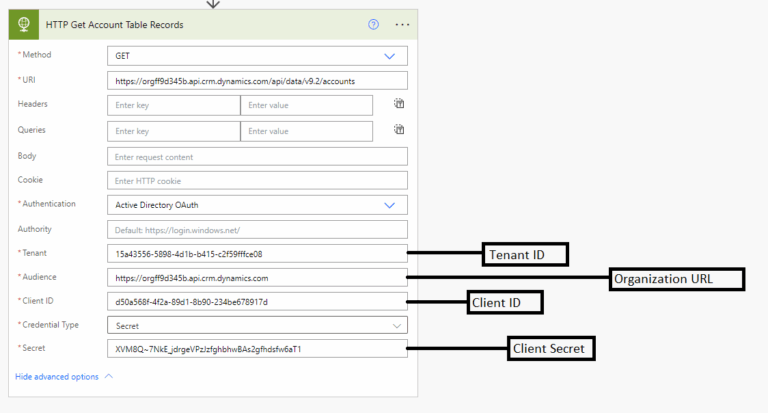Click the Tenant ID input field
Viewport: 768px width, 413px height.
pos(257,254)
